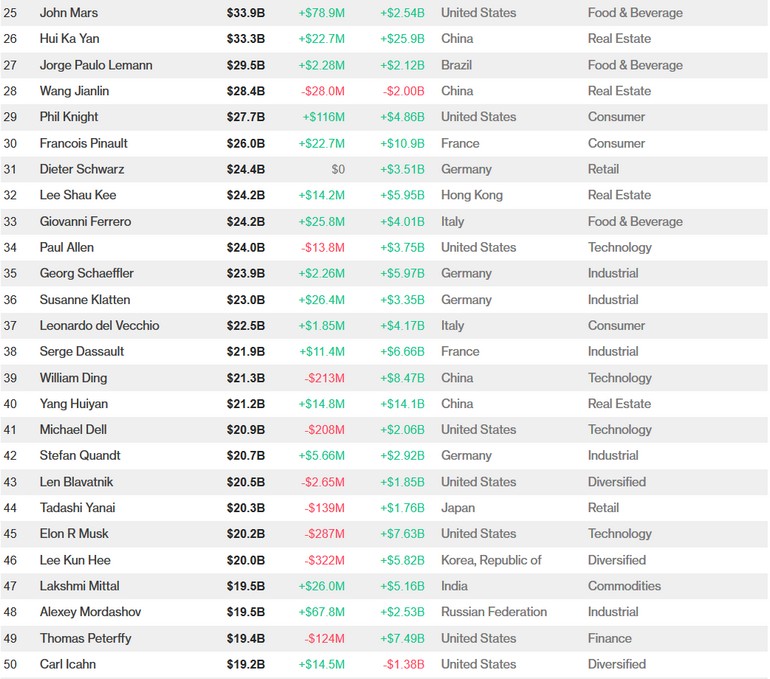
Task: Open Giovanni Ferrero's profile
Action: (85, 221)
